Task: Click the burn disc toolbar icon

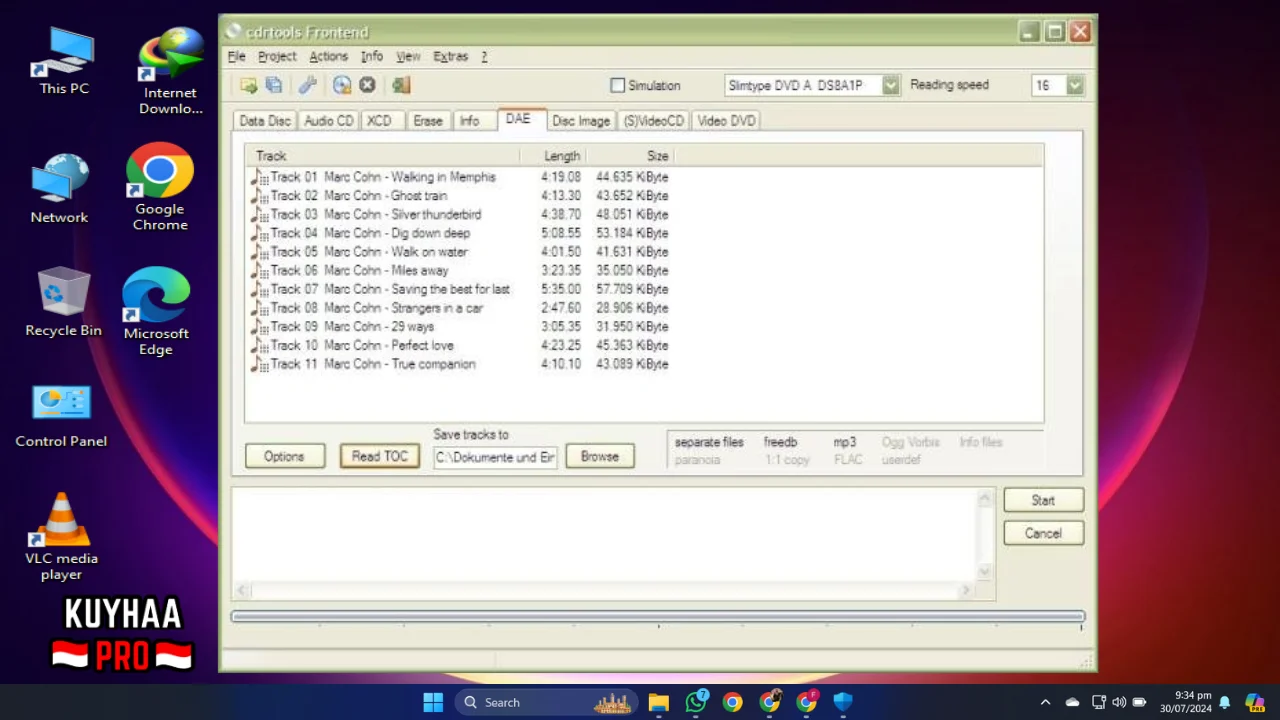Action: point(342,85)
